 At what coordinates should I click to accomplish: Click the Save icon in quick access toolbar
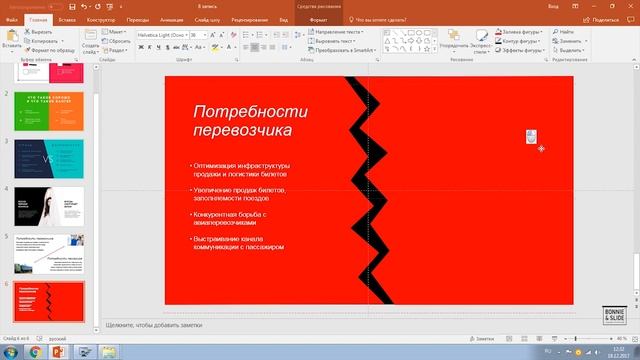click(72, 7)
